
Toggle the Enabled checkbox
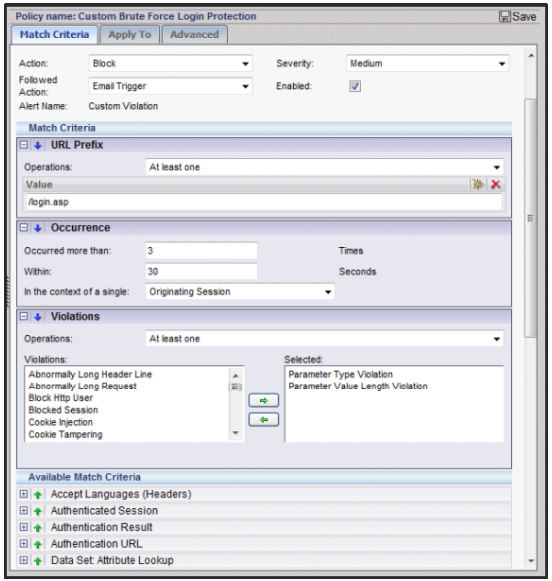pyautogui.click(x=355, y=86)
